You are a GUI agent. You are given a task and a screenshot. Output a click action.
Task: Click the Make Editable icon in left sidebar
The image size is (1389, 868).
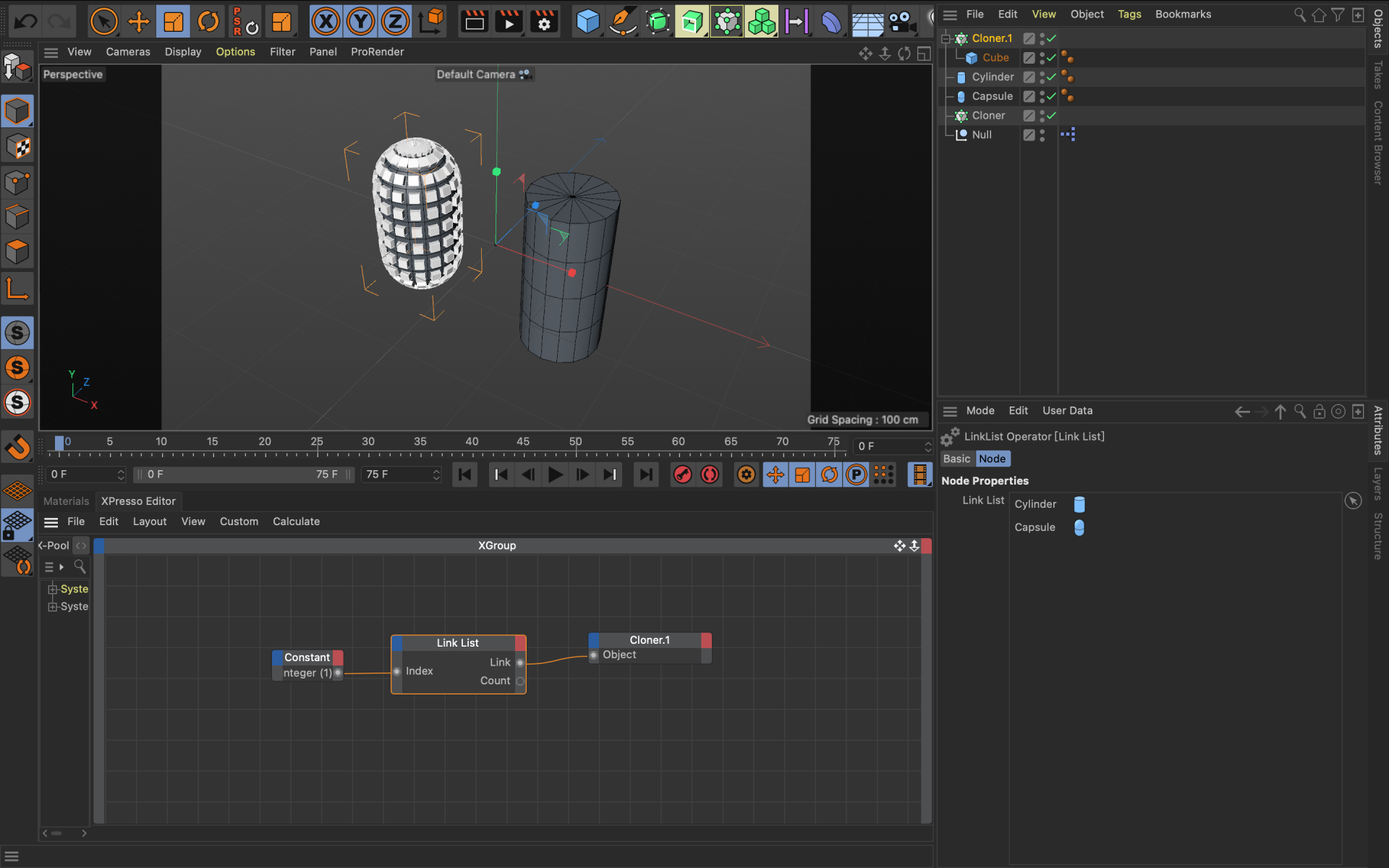17,67
